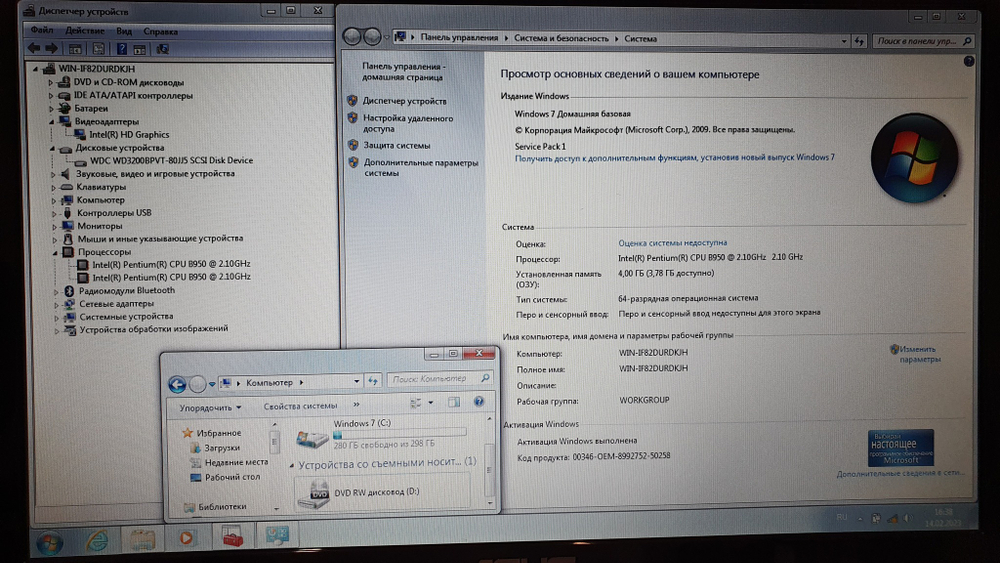Click the Explorer back button in Computer window

click(177, 383)
